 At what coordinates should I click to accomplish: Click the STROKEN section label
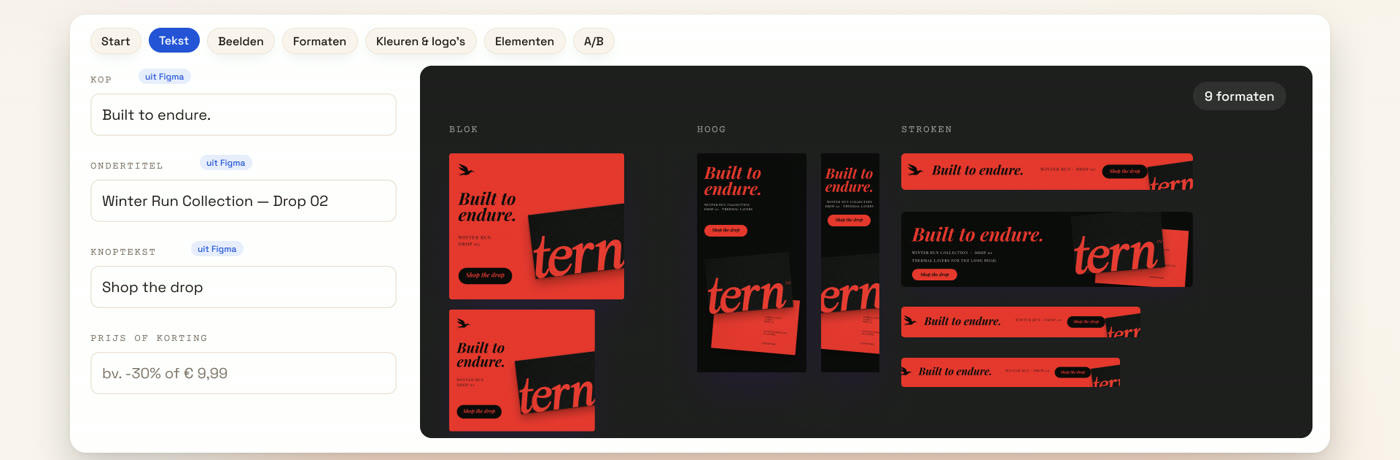[x=926, y=129]
